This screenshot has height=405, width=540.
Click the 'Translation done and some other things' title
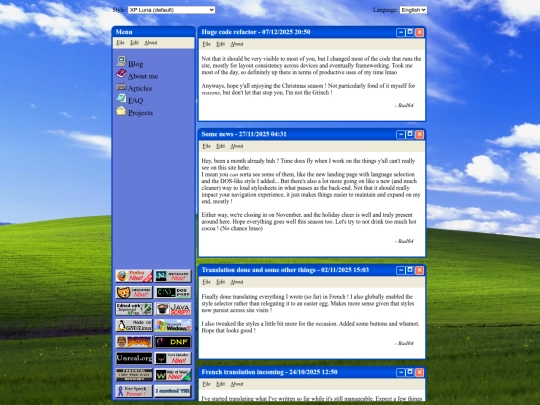(258, 270)
